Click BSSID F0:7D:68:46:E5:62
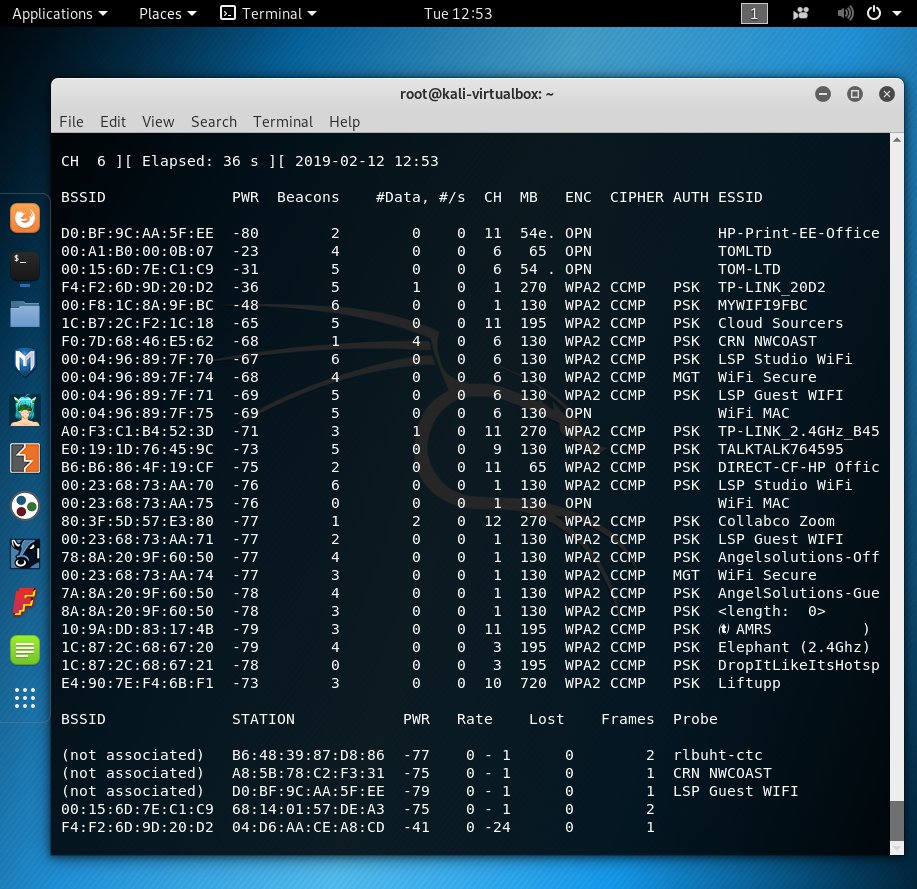The image size is (917, 889). tap(137, 342)
